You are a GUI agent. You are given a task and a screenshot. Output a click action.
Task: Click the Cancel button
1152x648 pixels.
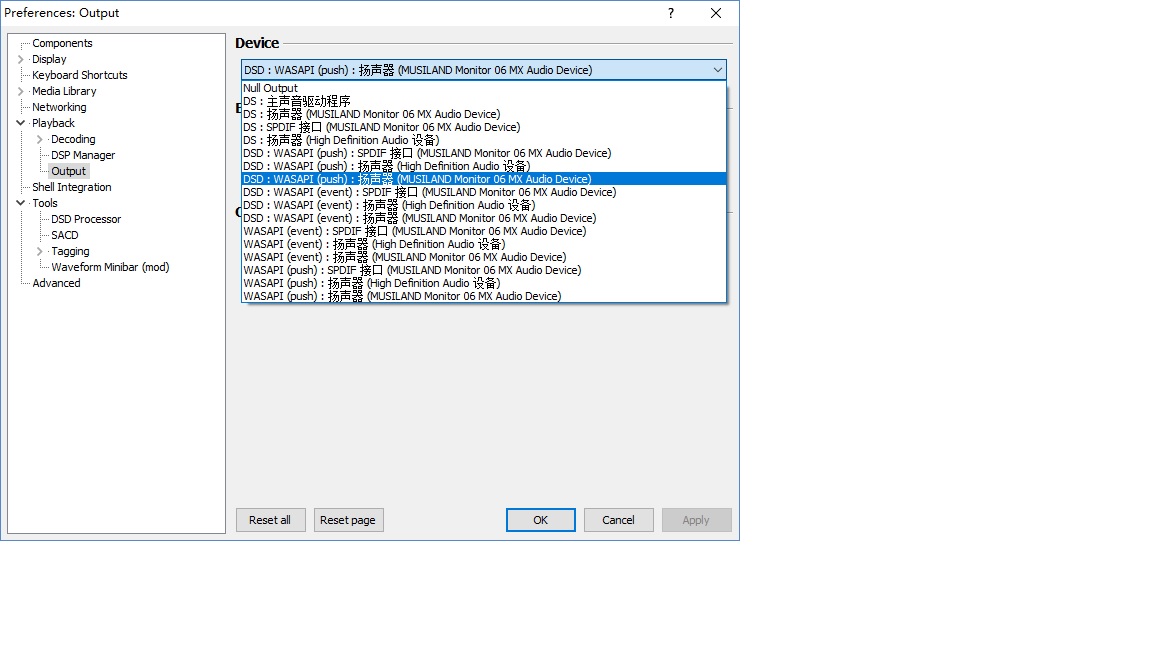(618, 520)
